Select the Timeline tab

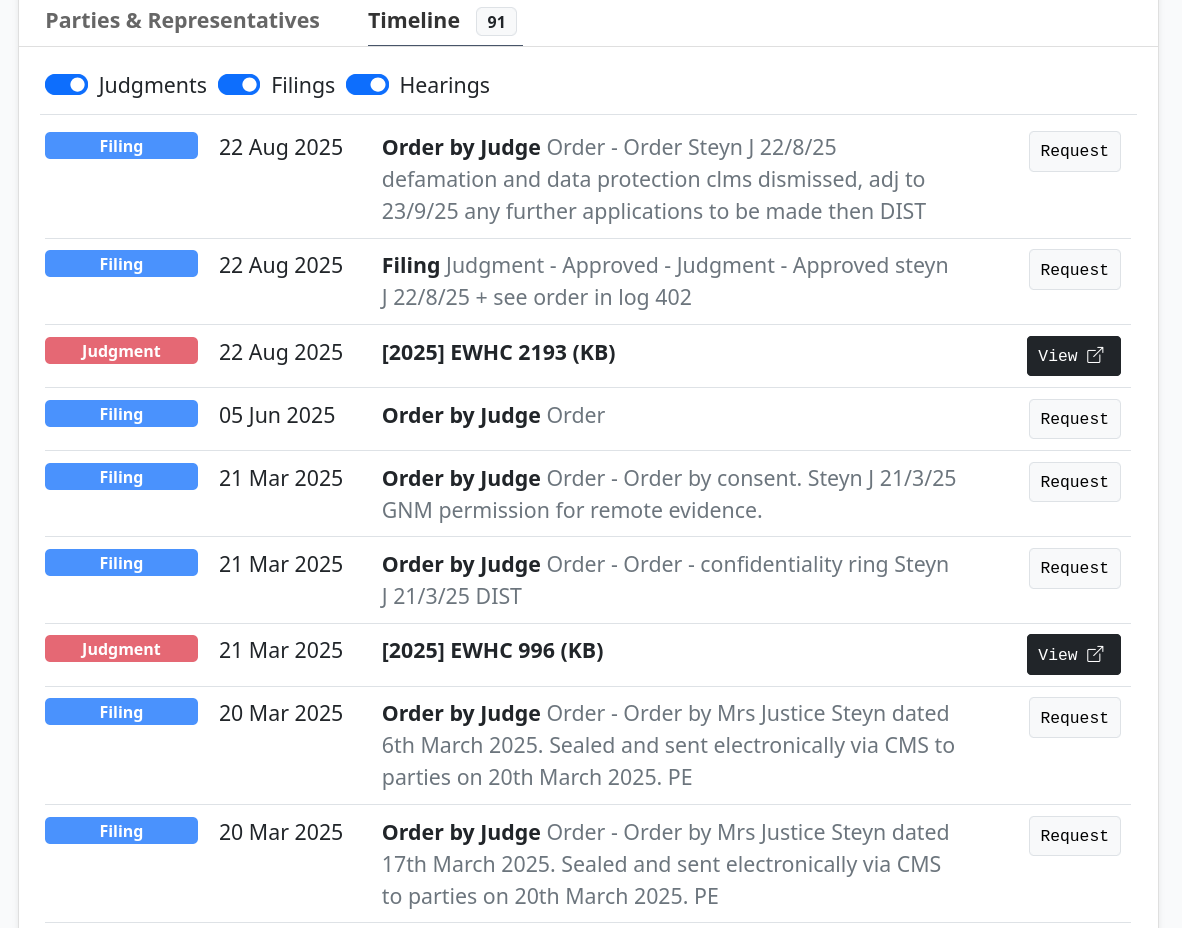point(414,21)
